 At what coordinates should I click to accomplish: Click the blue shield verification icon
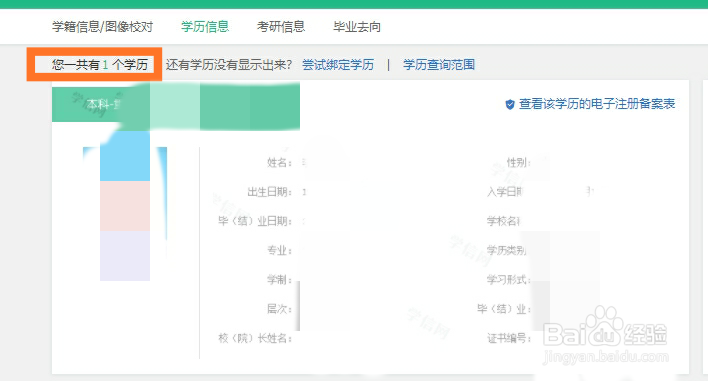click(510, 105)
